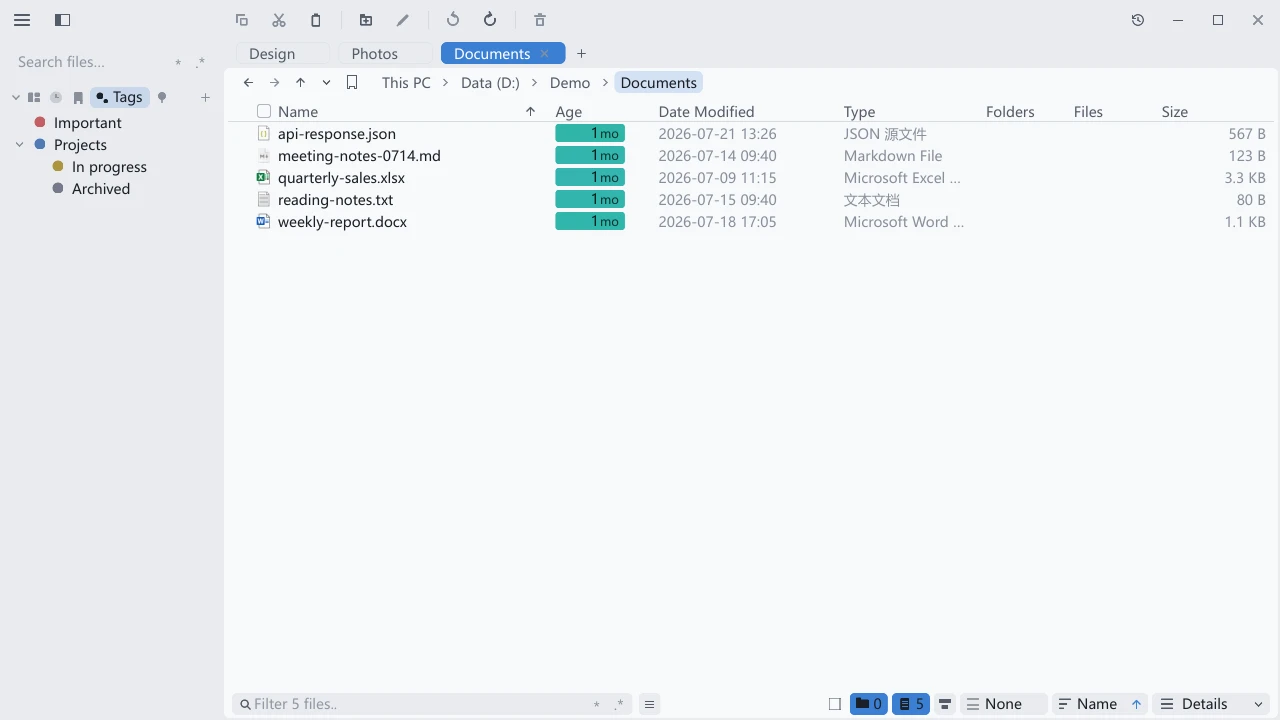Click the red Important tag color dot

point(40,122)
